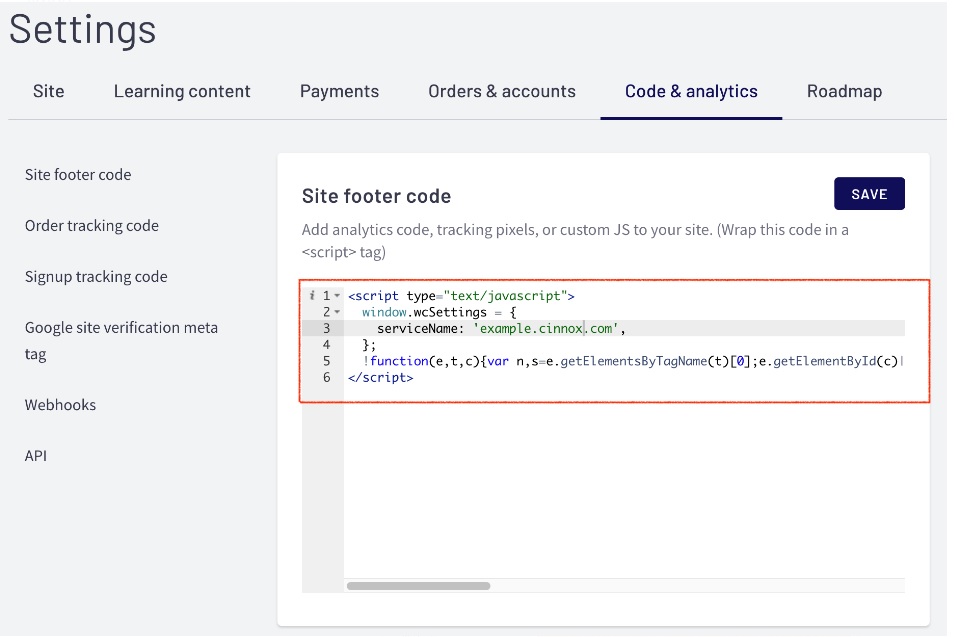Switch to the Site tab
This screenshot has height=637, width=958.
[48, 91]
